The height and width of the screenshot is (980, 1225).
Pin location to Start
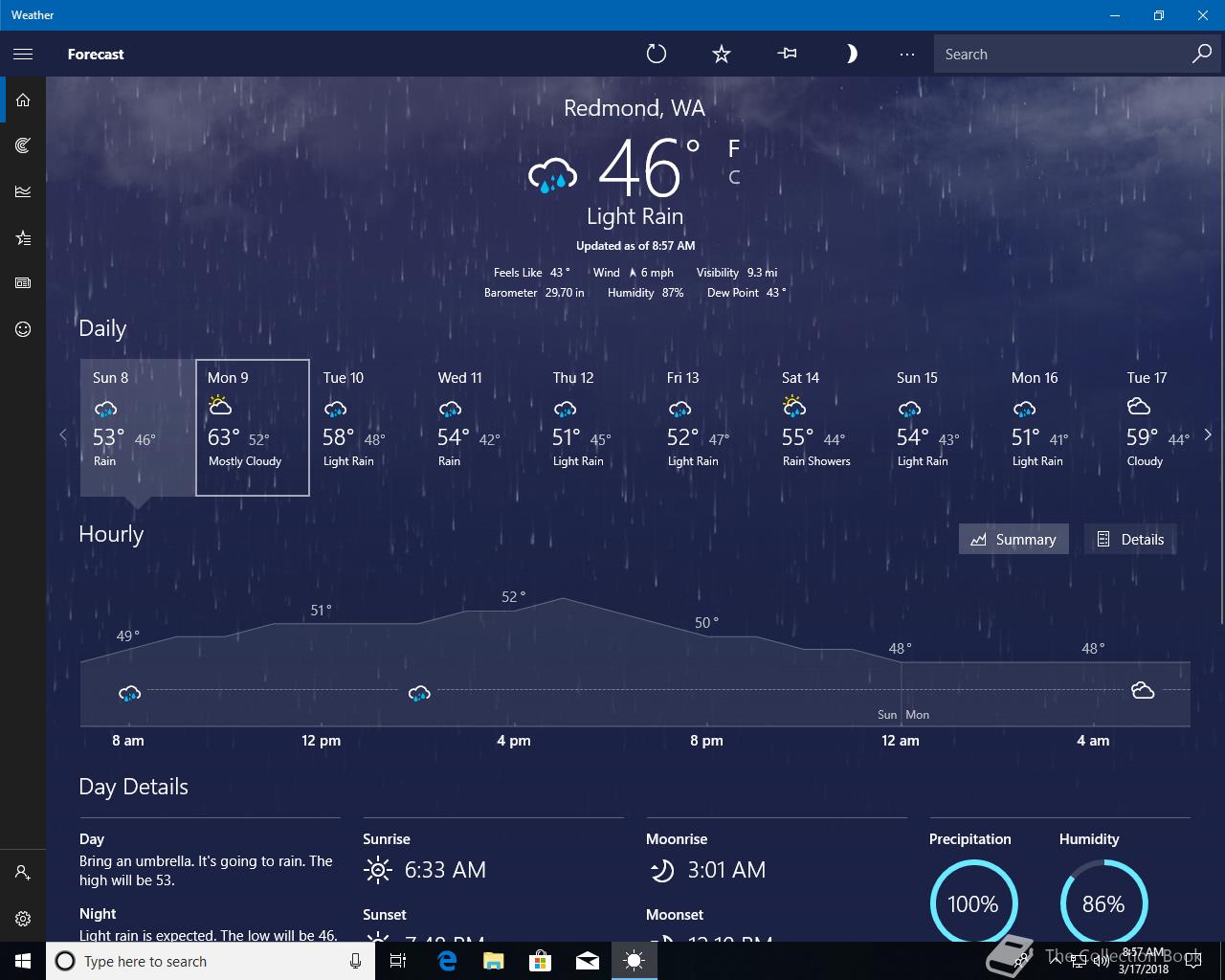[x=788, y=54]
